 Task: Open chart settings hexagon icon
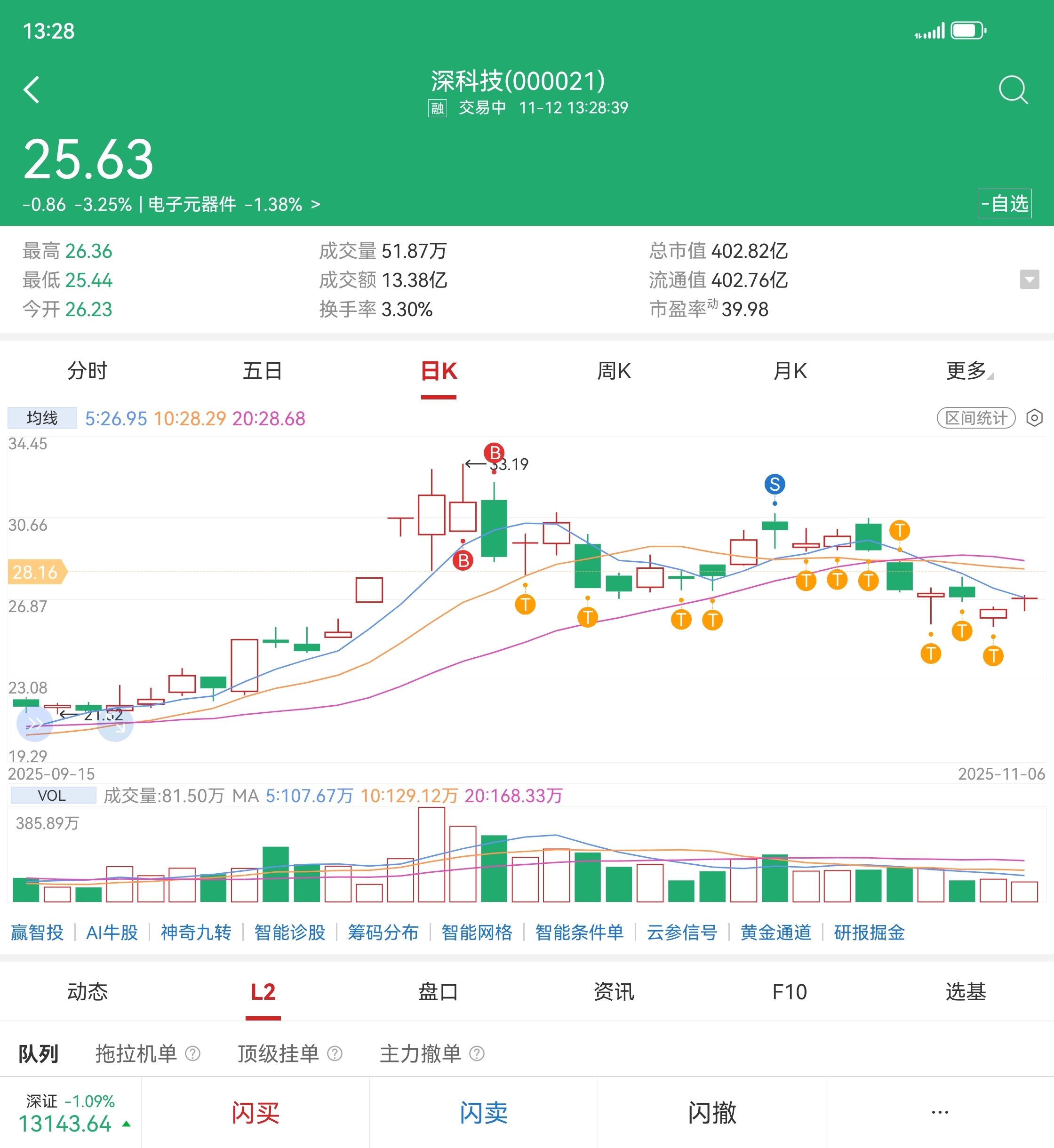pos(1034,418)
